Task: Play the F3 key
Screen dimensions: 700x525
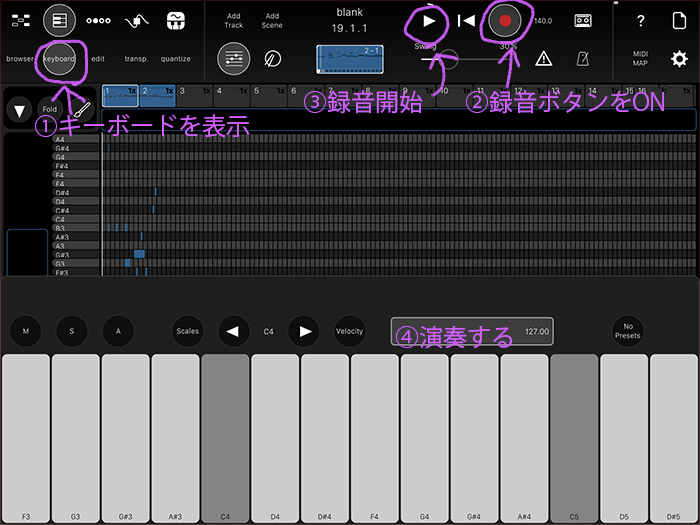Action: click(x=26, y=438)
